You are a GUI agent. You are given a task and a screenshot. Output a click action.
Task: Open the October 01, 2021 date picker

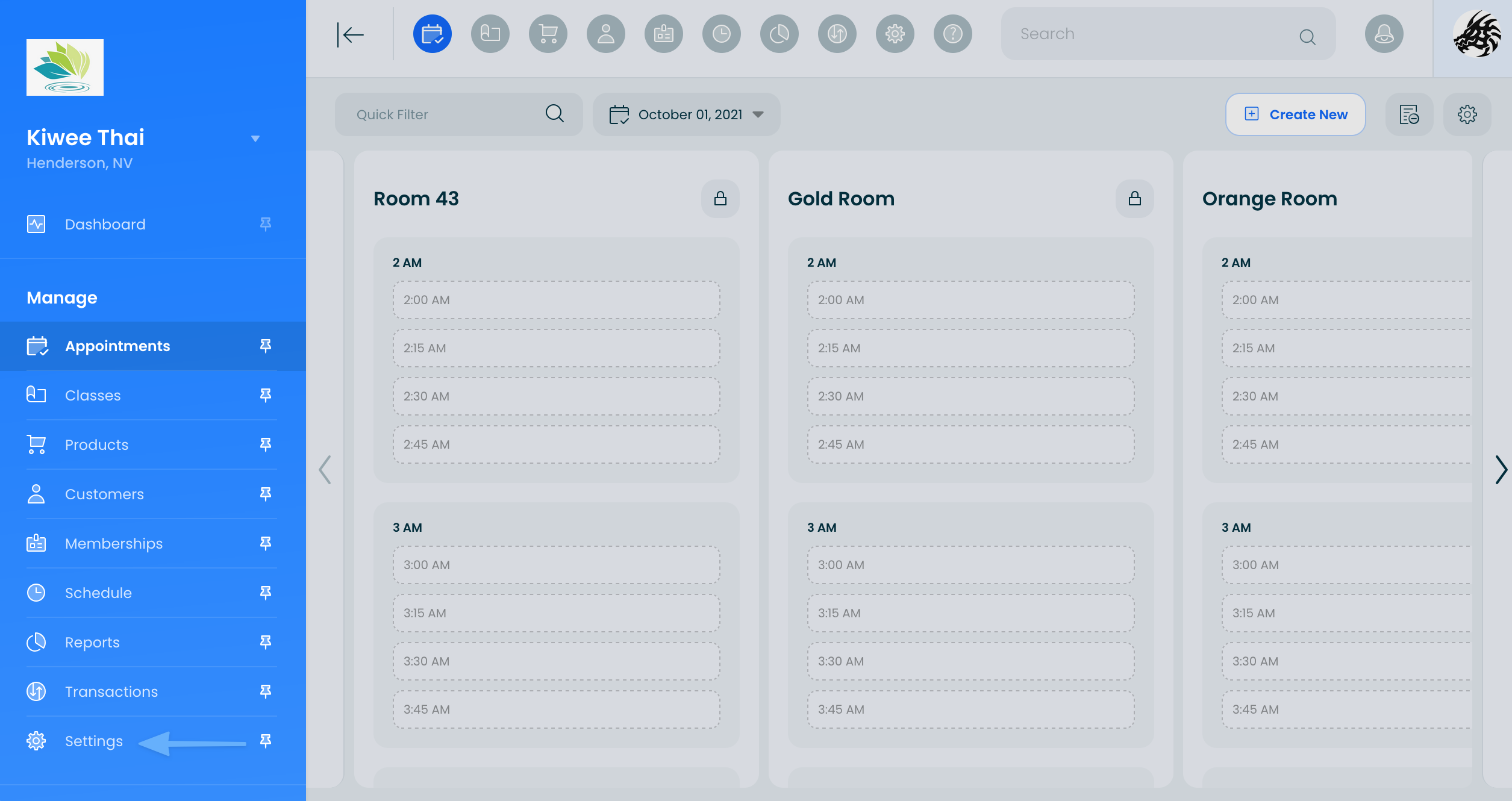686,114
